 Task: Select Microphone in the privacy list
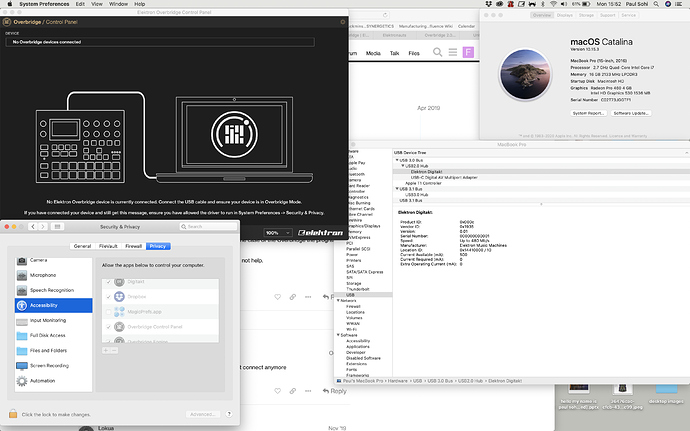click(53, 275)
